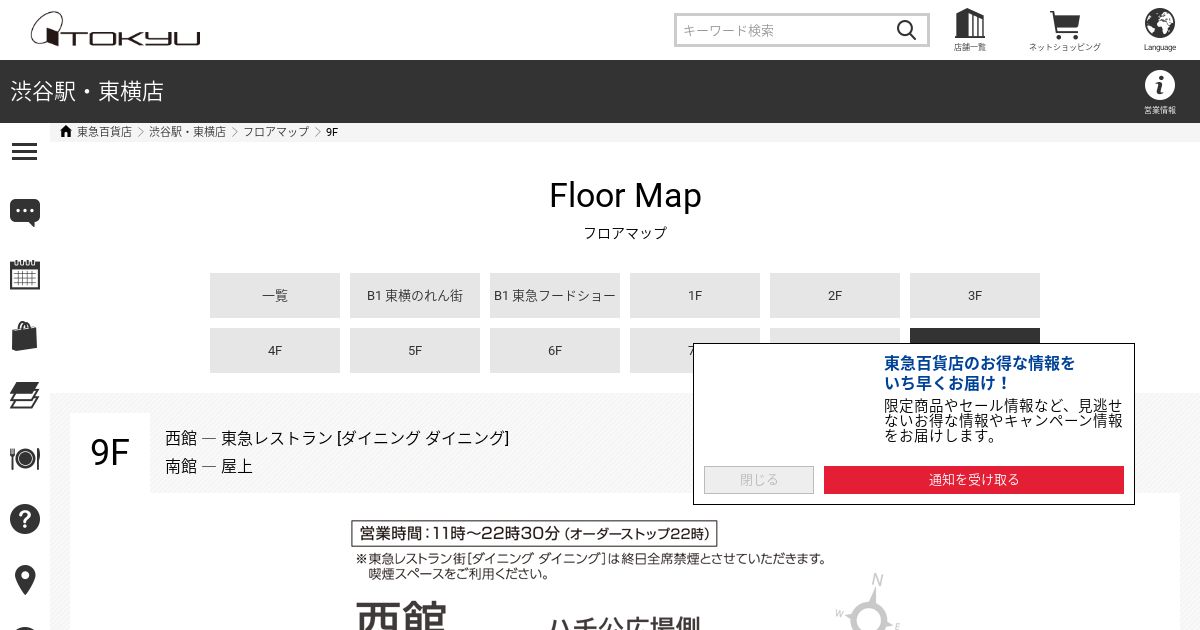Click the location pin sidebar icon
The width and height of the screenshot is (1200, 630).
(x=25, y=580)
